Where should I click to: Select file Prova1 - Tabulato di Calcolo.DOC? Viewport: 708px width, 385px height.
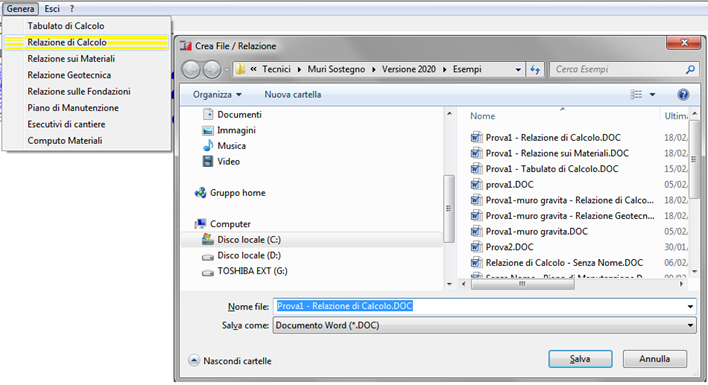[x=552, y=169]
